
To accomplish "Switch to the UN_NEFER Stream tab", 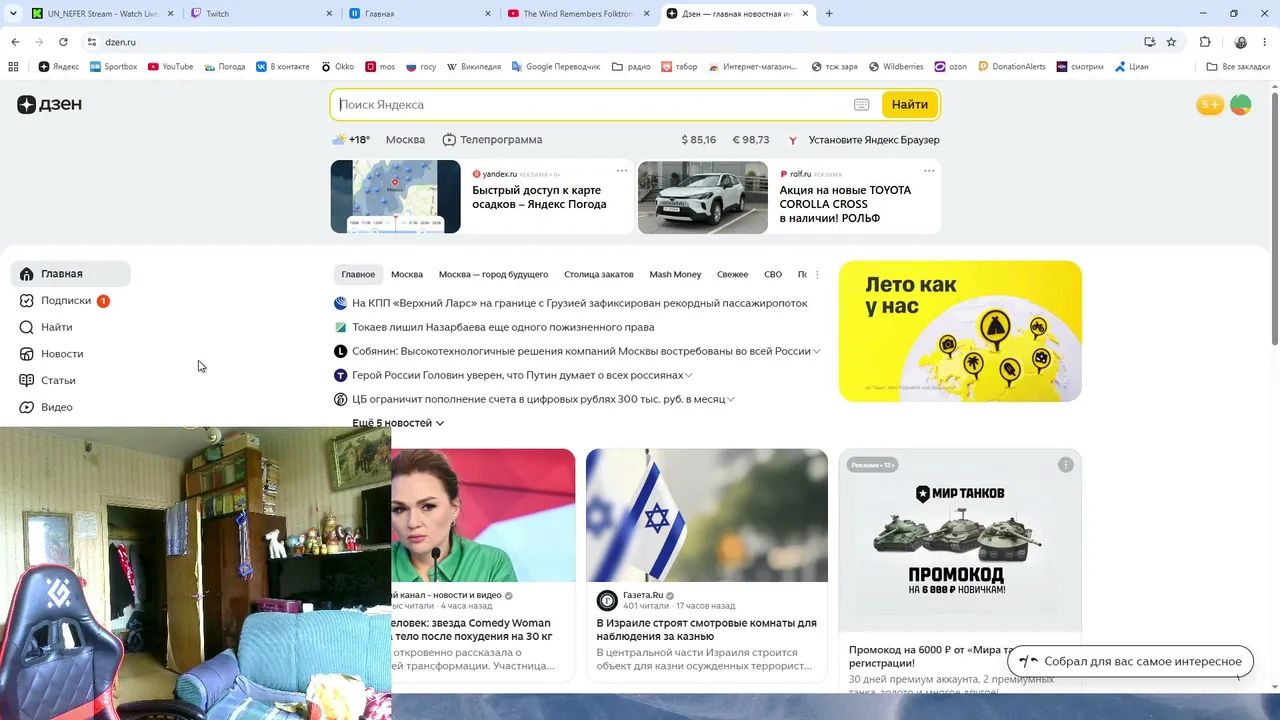I will (x=103, y=14).
